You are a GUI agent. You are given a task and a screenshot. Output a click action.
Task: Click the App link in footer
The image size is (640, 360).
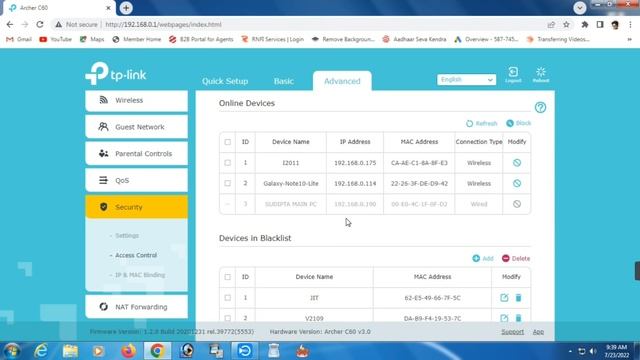[x=538, y=332]
